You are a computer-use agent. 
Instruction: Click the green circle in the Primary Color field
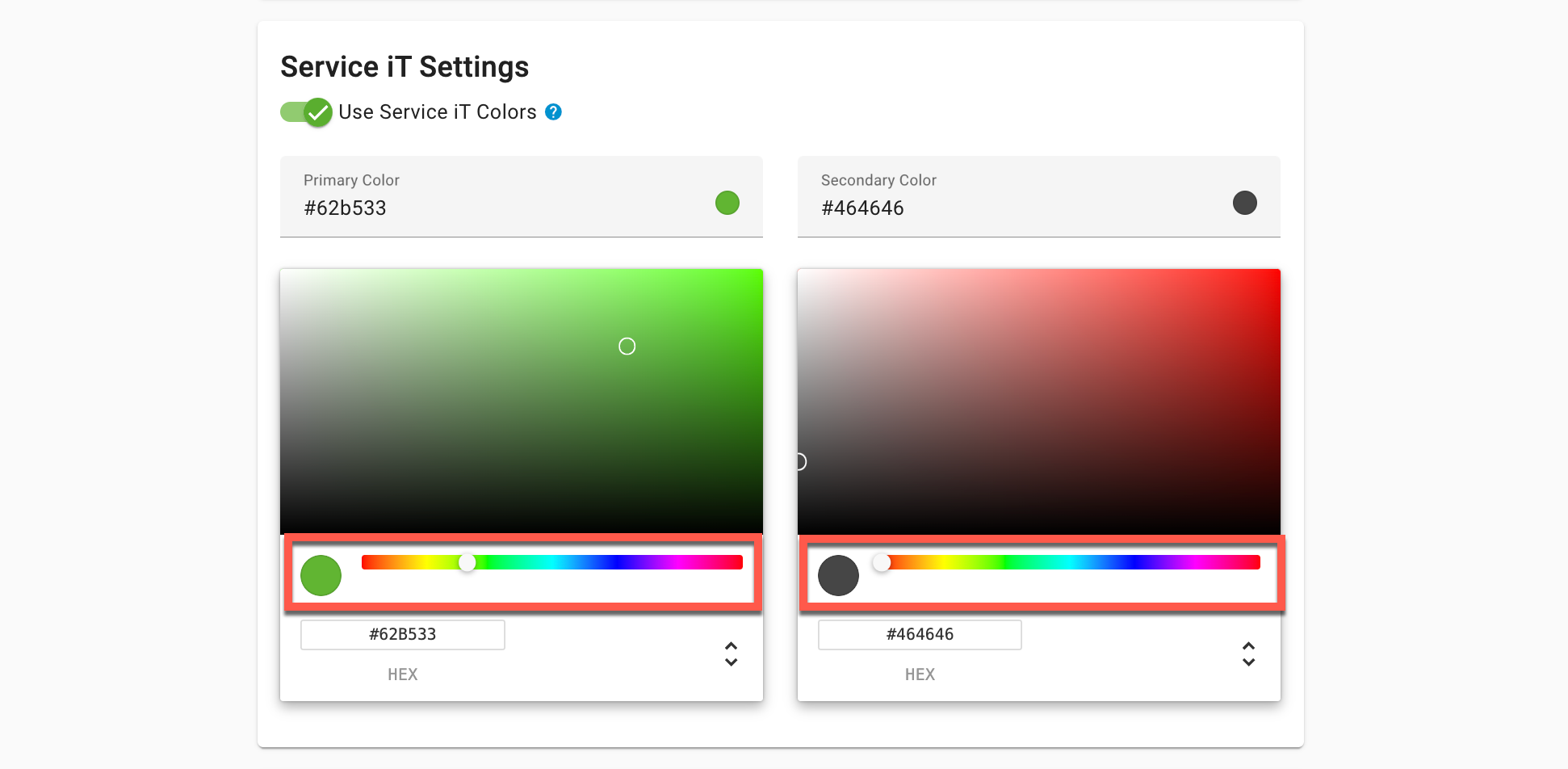coord(727,203)
